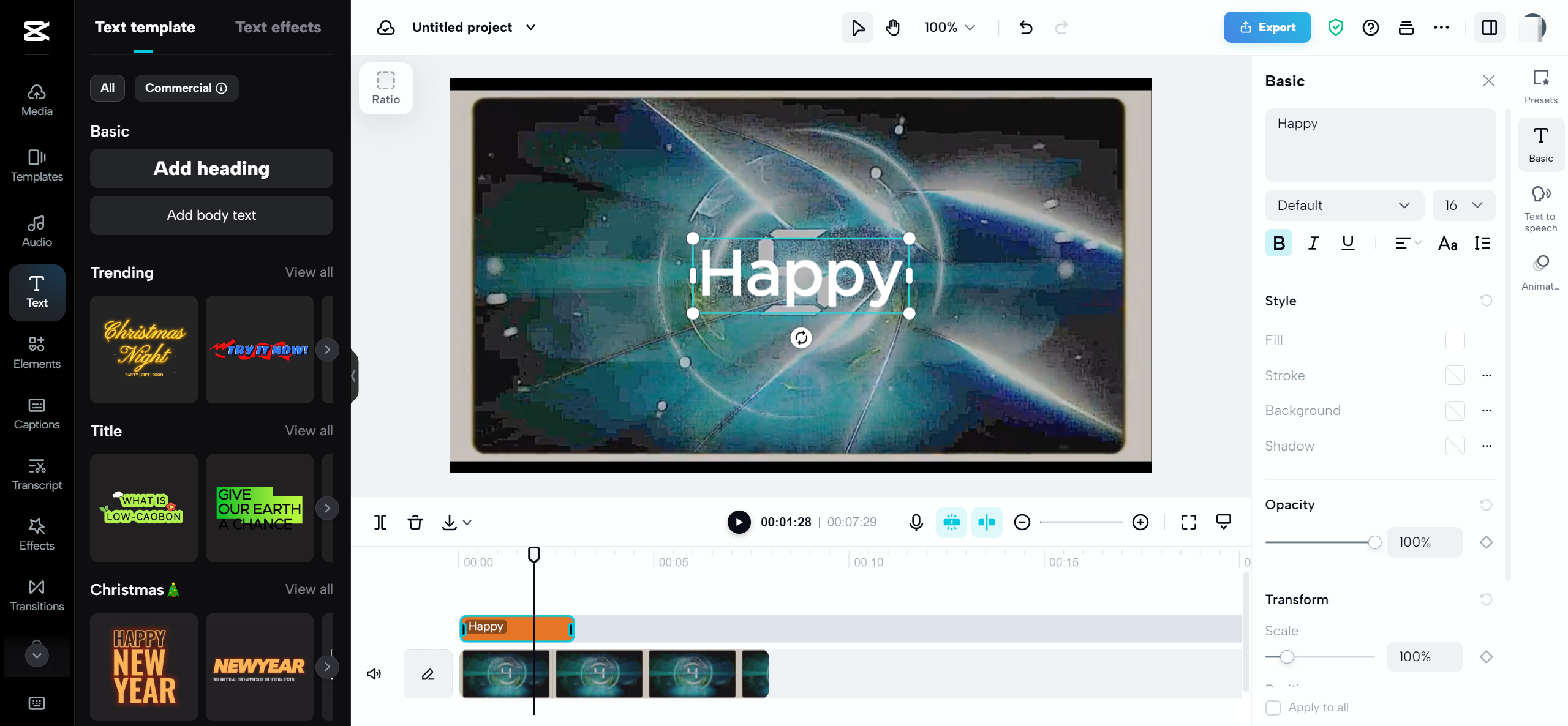1568x726 pixels.
Task: Toggle underline formatting
Action: pos(1347,243)
